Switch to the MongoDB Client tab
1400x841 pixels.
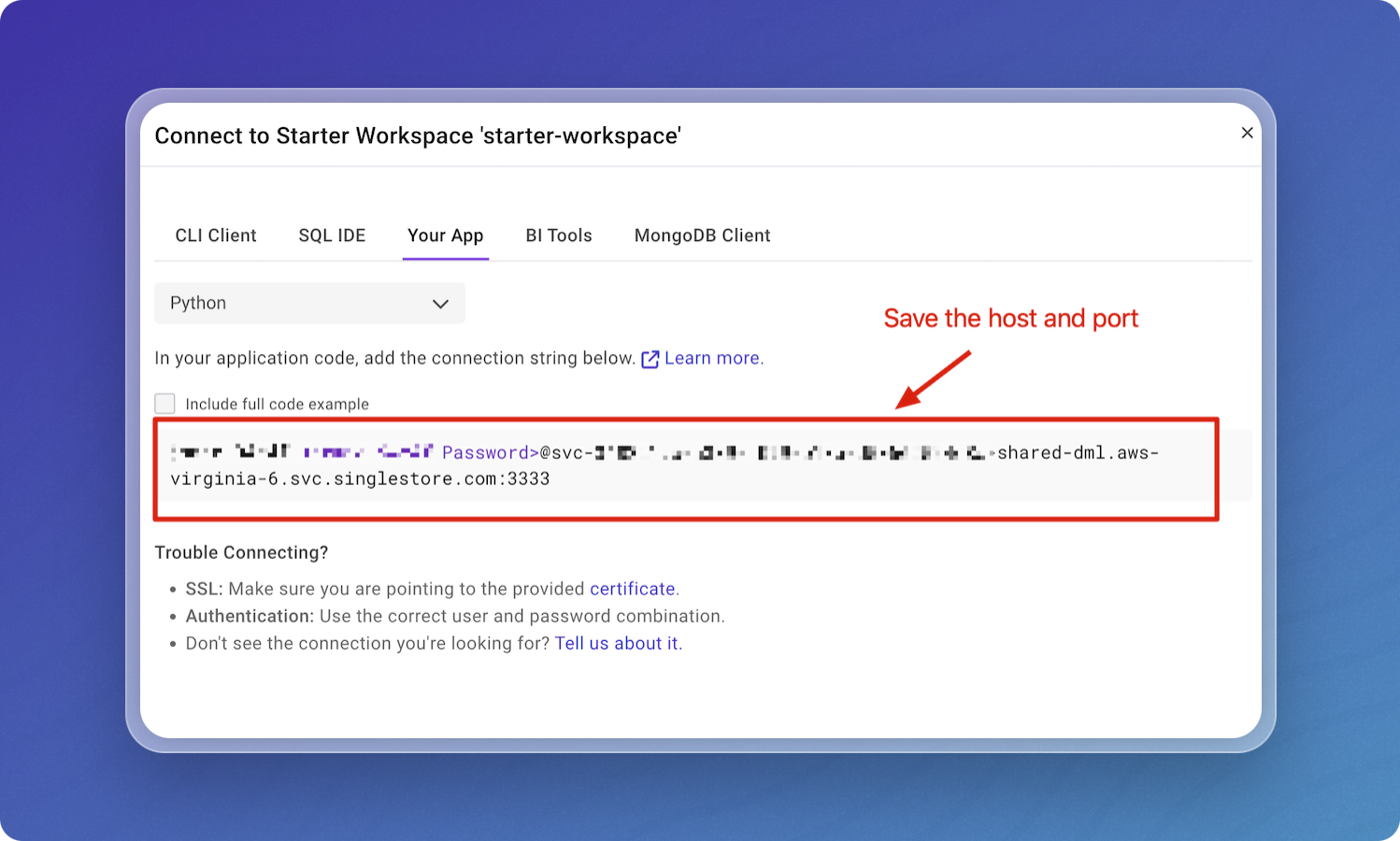702,235
